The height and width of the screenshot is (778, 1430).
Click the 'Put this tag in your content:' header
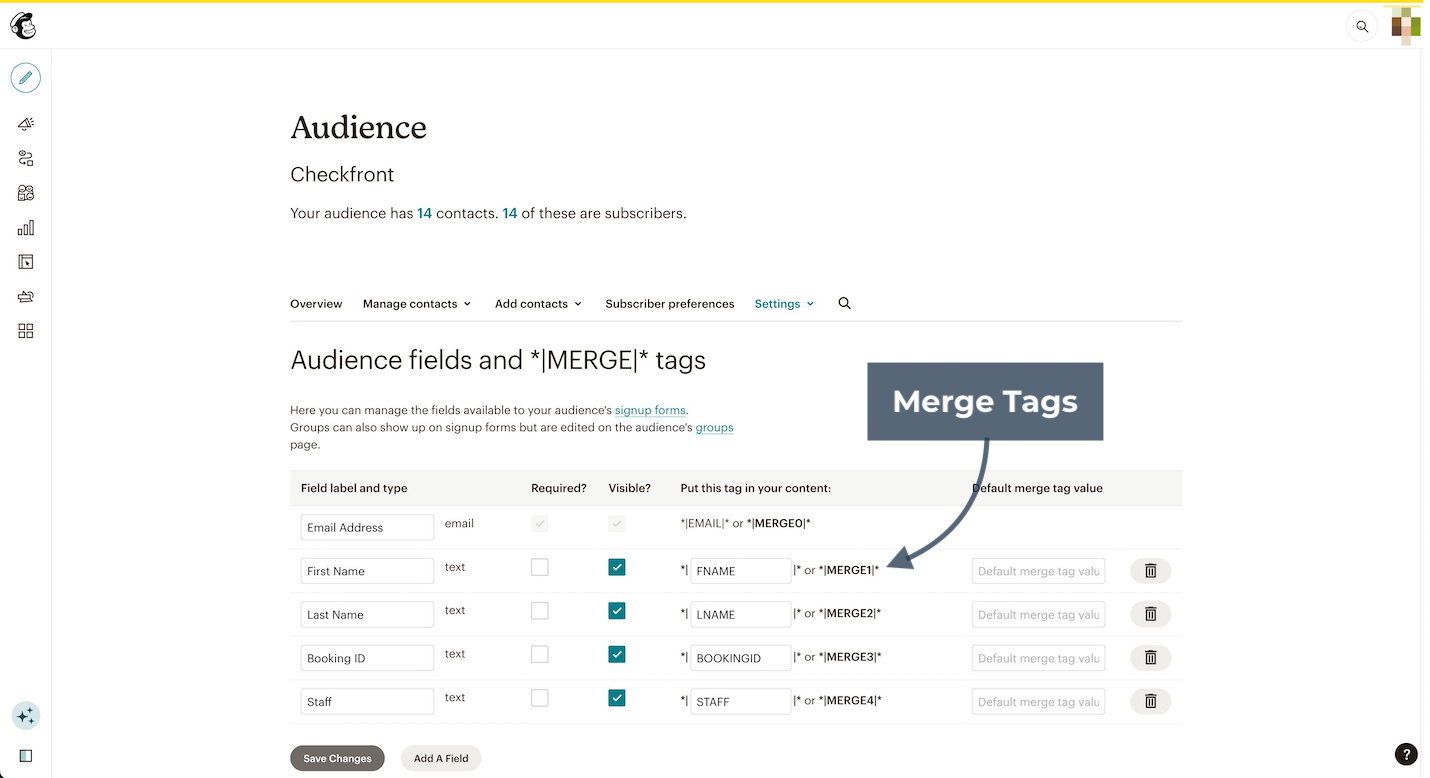(756, 488)
